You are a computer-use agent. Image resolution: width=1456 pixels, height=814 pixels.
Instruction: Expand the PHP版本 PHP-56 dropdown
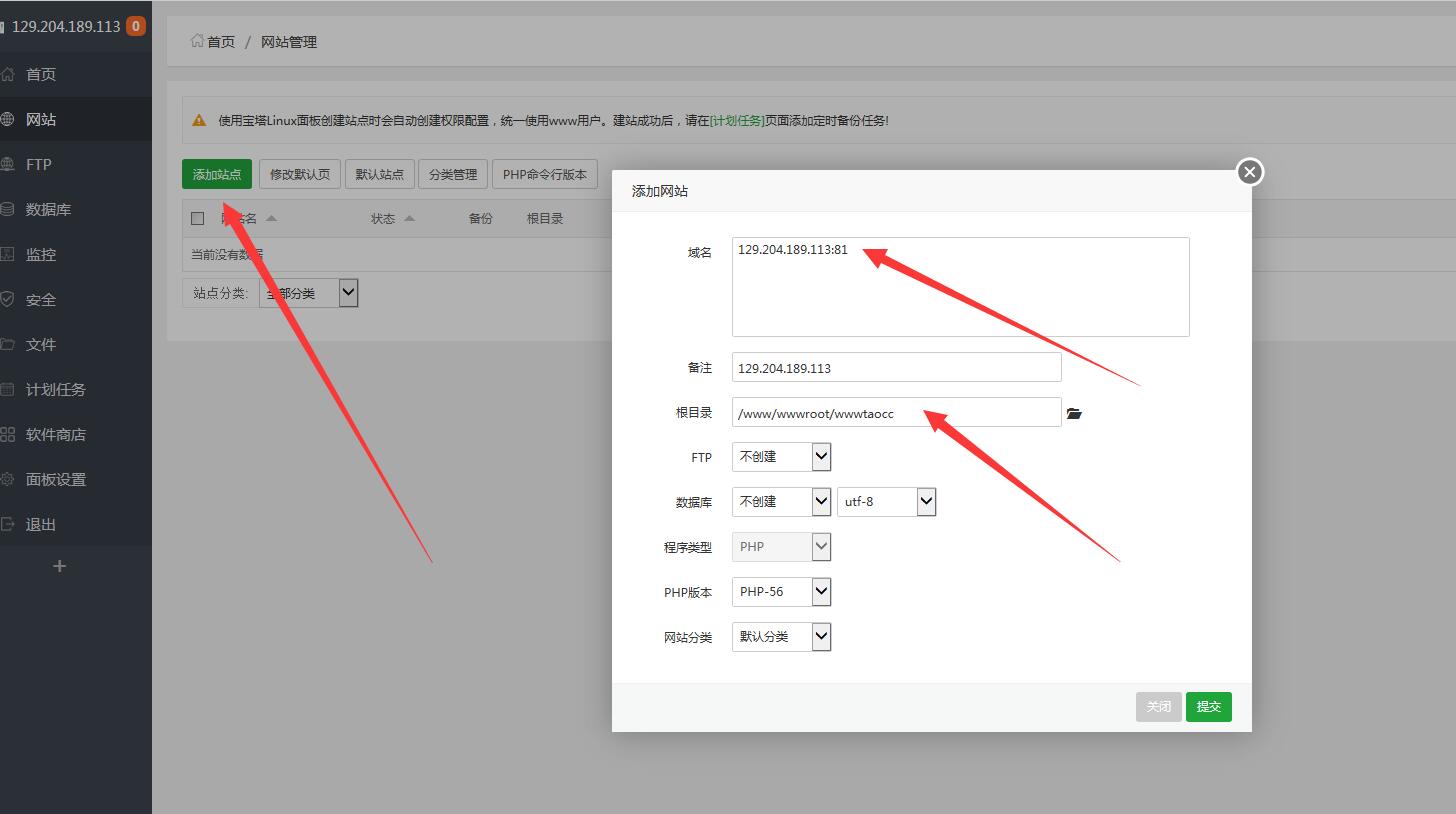click(781, 592)
